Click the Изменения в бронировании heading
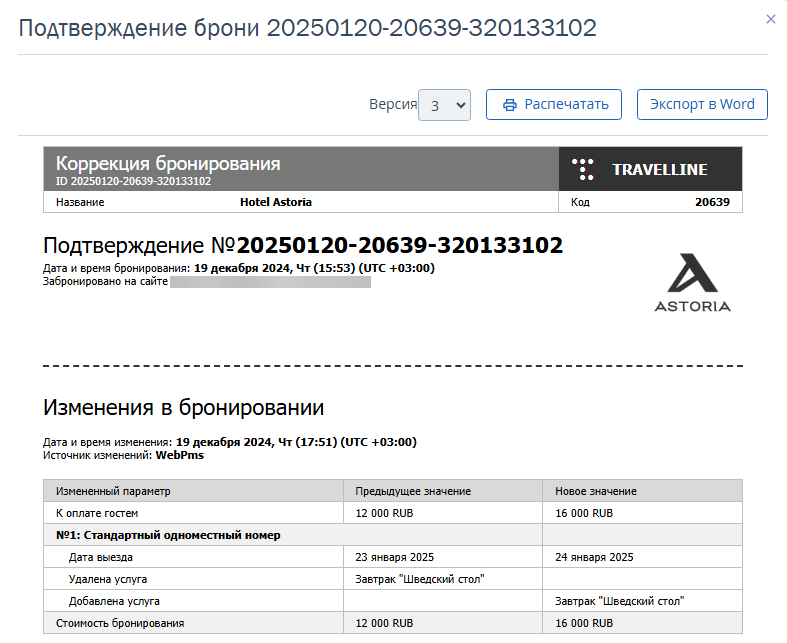This screenshot has width=787, height=643. pyautogui.click(x=184, y=408)
